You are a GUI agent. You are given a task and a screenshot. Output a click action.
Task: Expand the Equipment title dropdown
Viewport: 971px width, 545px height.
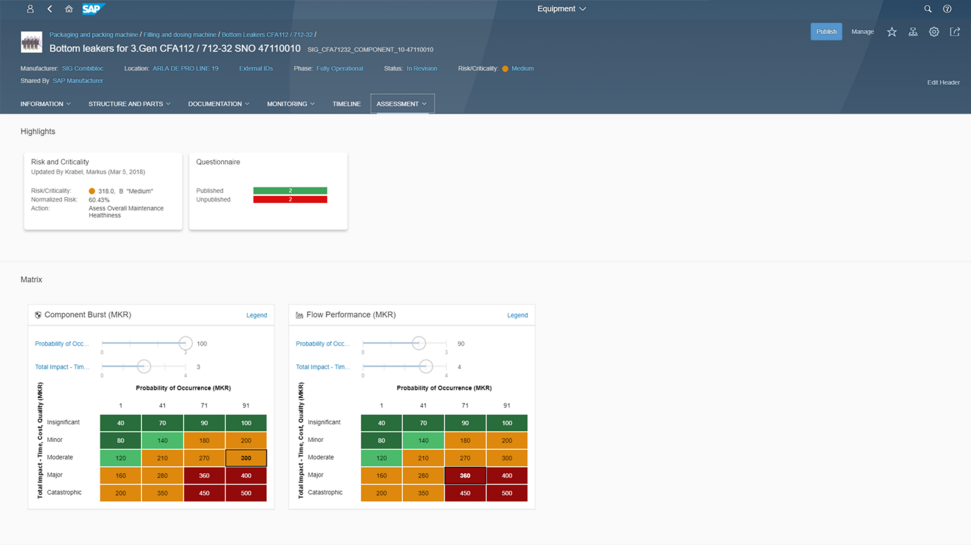point(561,9)
